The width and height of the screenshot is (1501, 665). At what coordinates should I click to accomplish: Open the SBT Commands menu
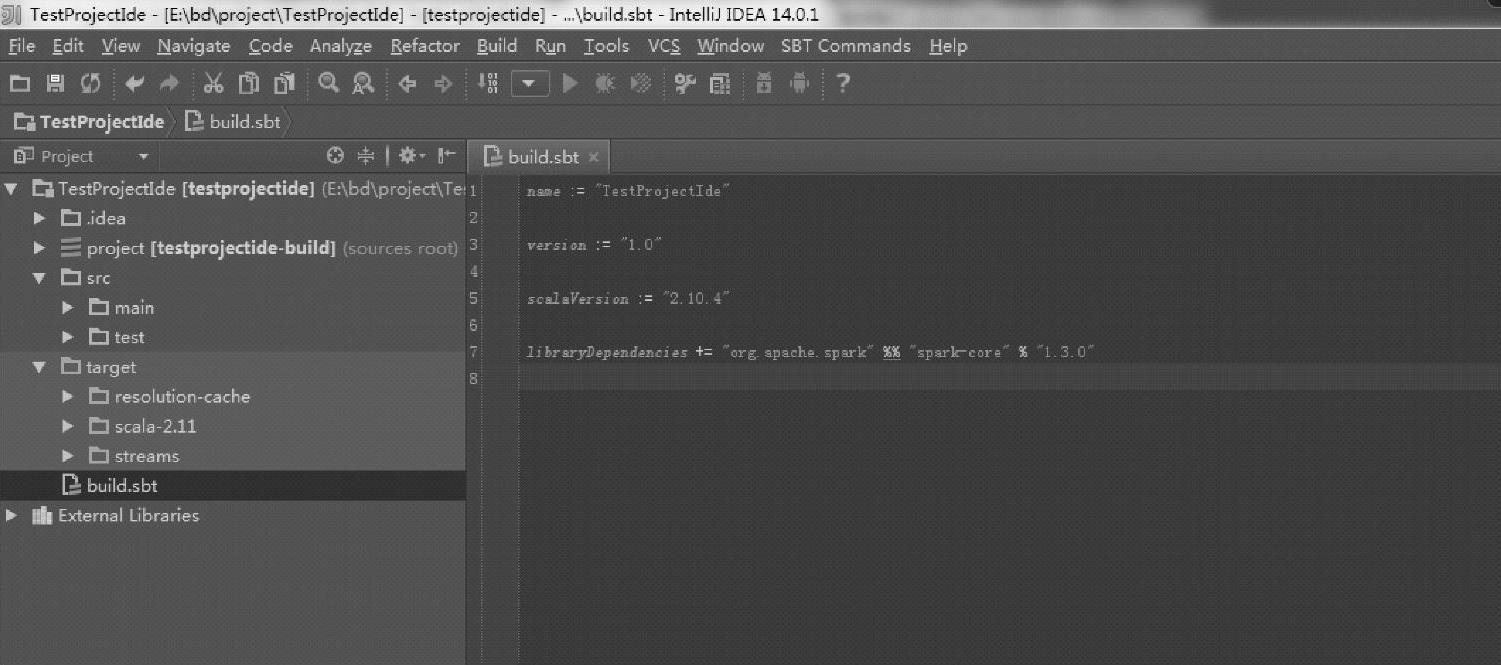[846, 46]
